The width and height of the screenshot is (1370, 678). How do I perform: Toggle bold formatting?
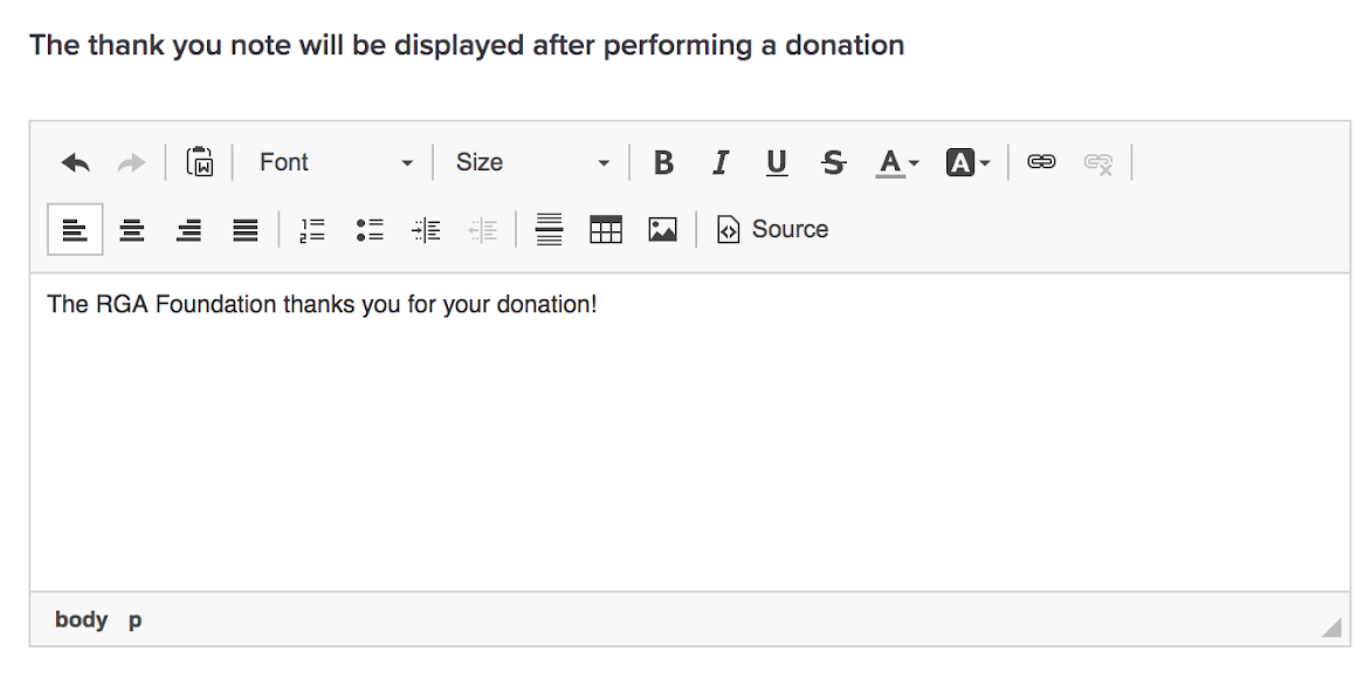[663, 163]
